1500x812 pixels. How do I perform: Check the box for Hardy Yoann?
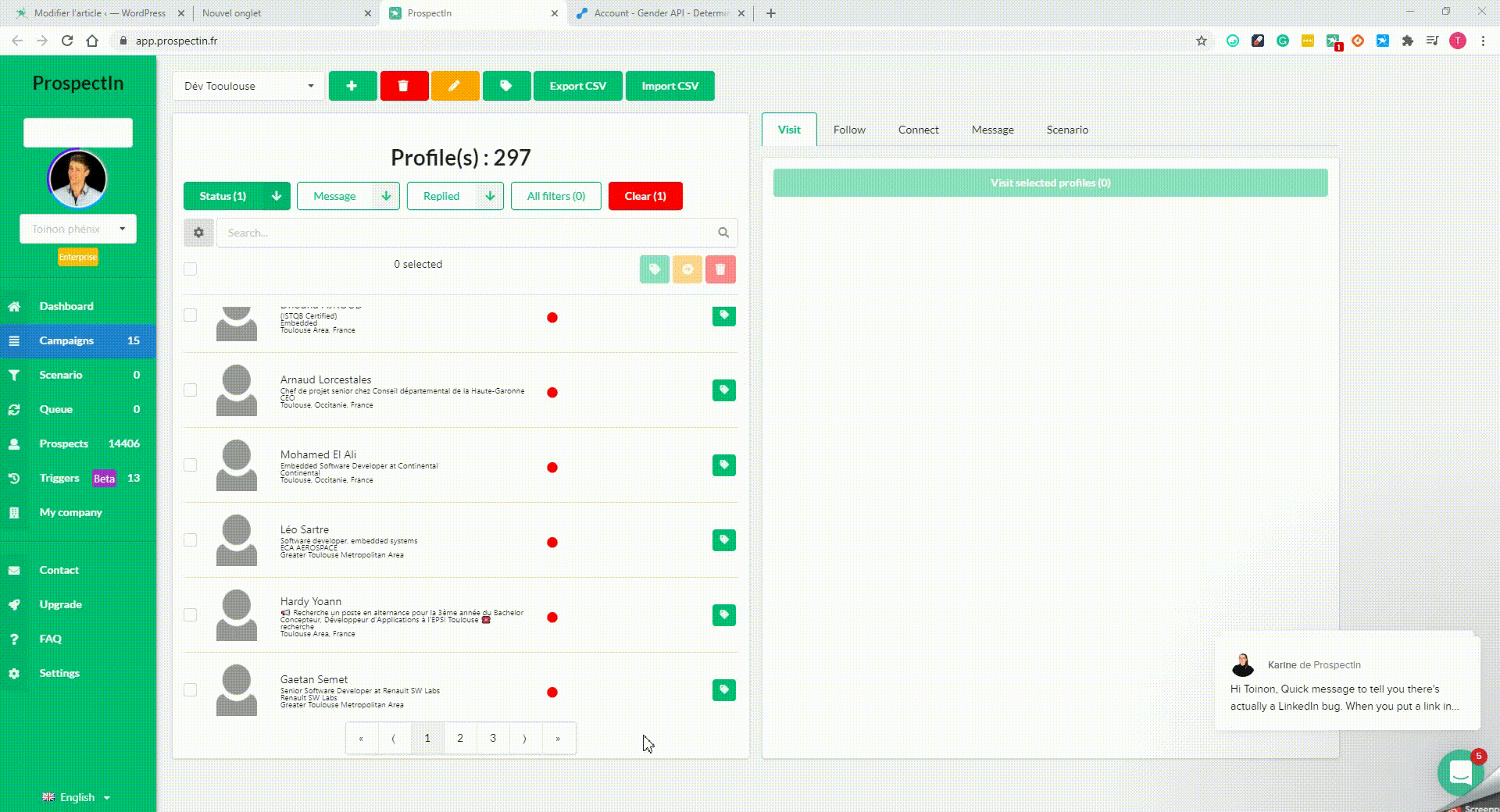(x=190, y=614)
